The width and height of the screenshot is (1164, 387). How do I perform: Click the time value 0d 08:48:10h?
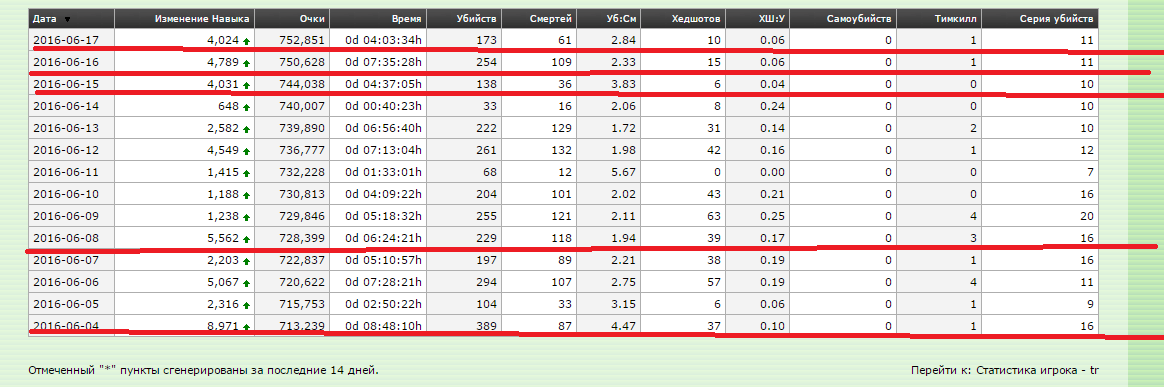[x=384, y=327]
